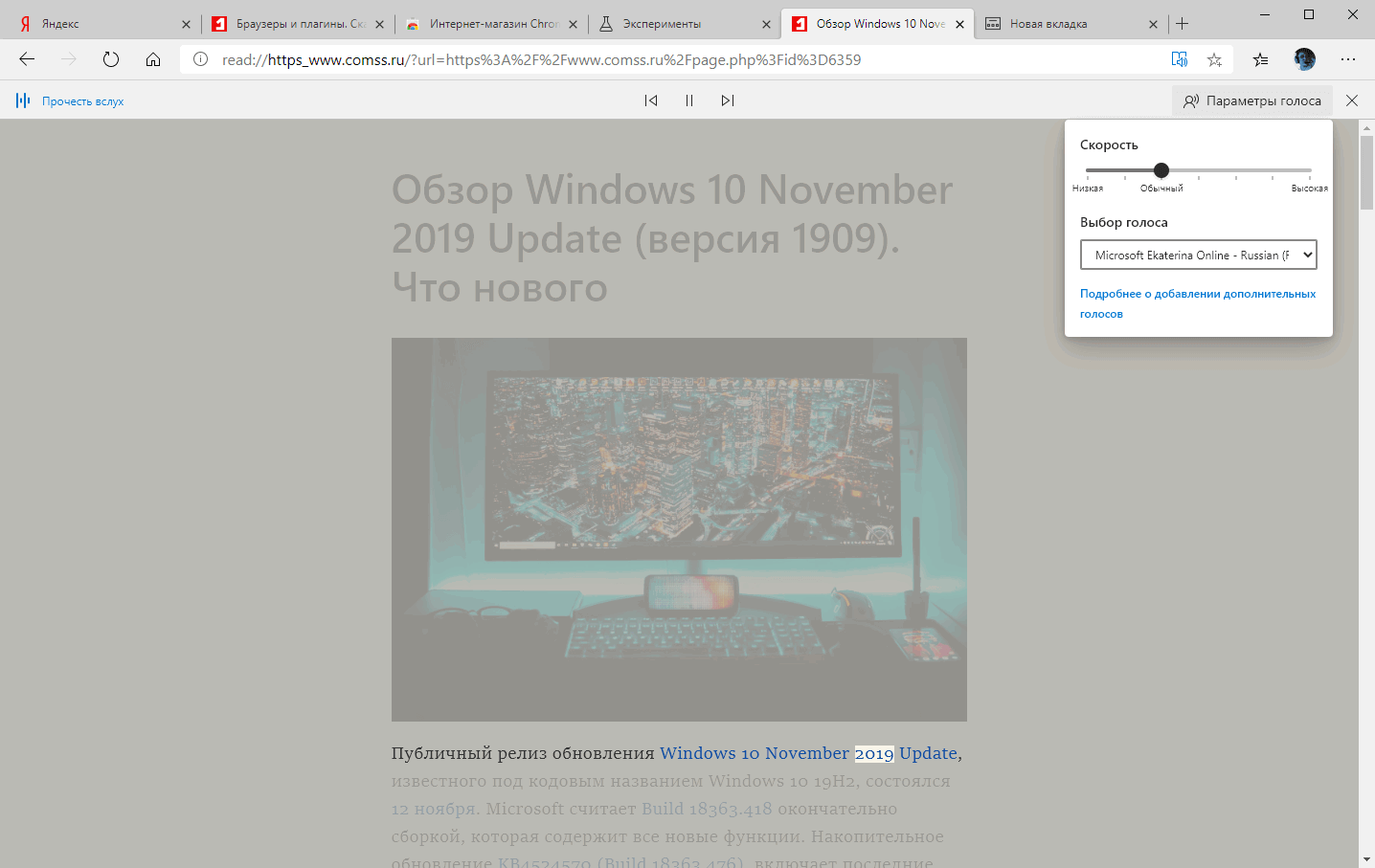The image size is (1375, 868).
Task: View site information icon in address bar
Action: pyautogui.click(x=200, y=59)
